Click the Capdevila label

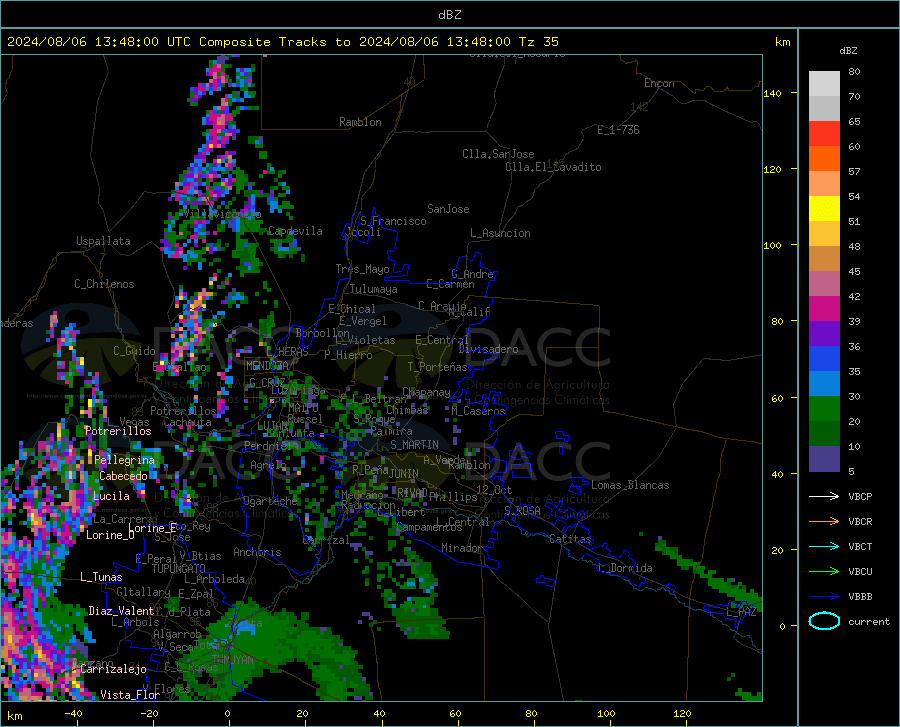[295, 231]
